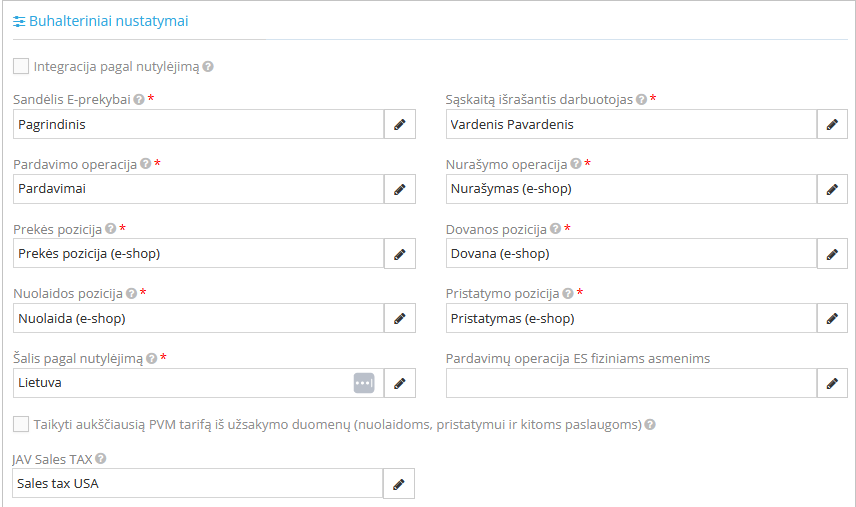Click pencil icon beside Pardavimo operacija

point(400,189)
